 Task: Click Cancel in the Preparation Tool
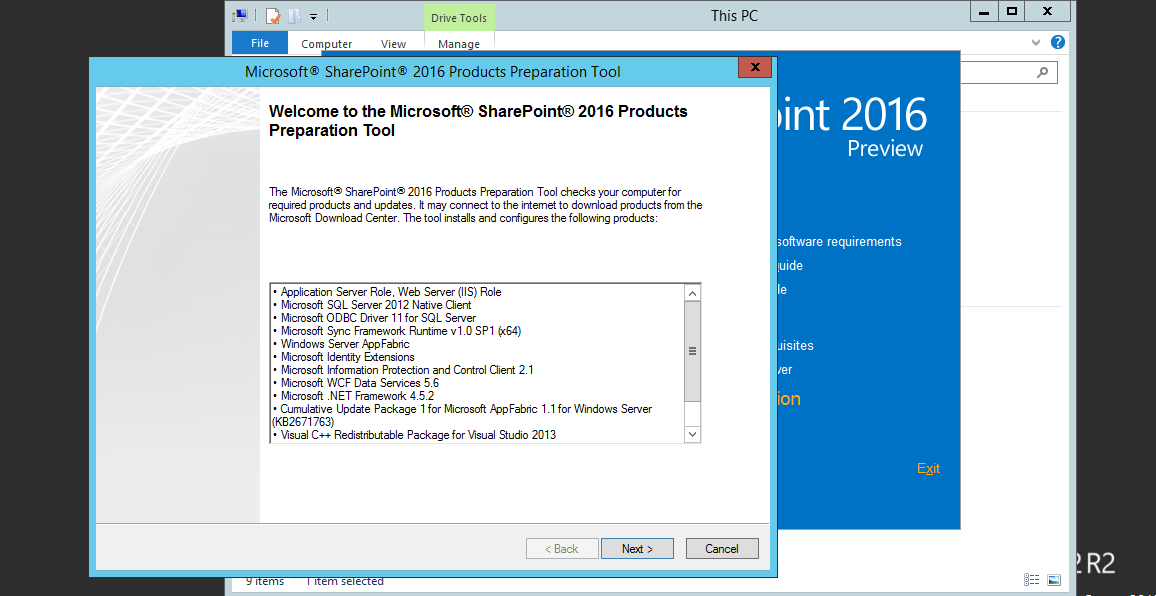pyautogui.click(x=722, y=549)
